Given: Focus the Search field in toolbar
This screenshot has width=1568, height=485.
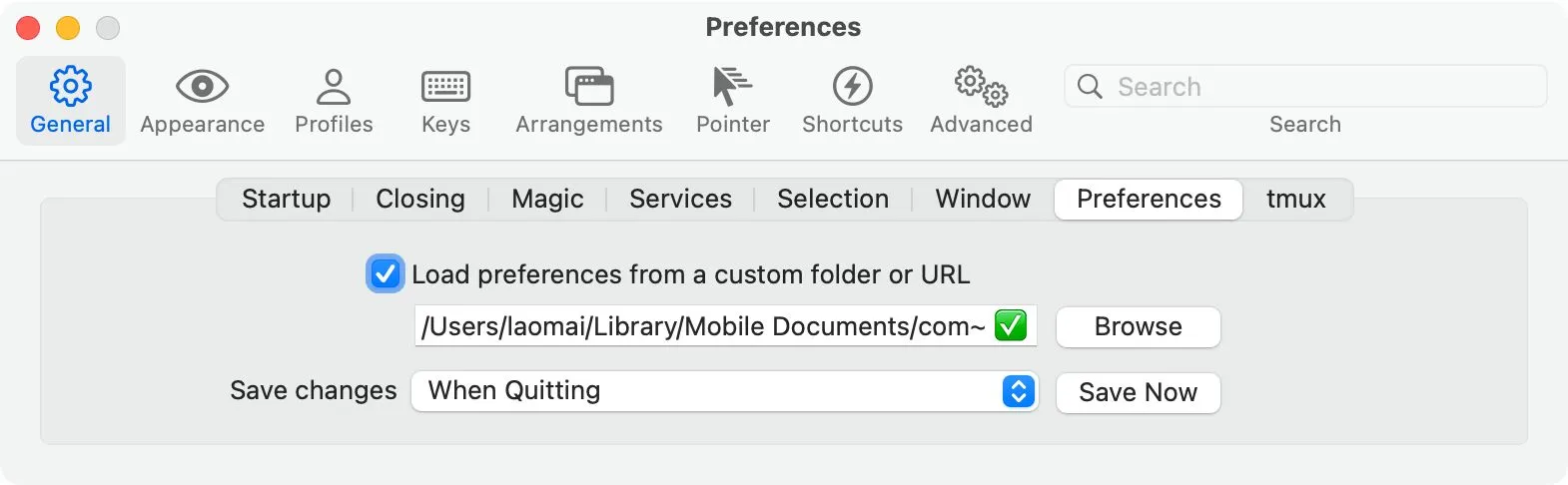Looking at the screenshot, I should [1305, 87].
